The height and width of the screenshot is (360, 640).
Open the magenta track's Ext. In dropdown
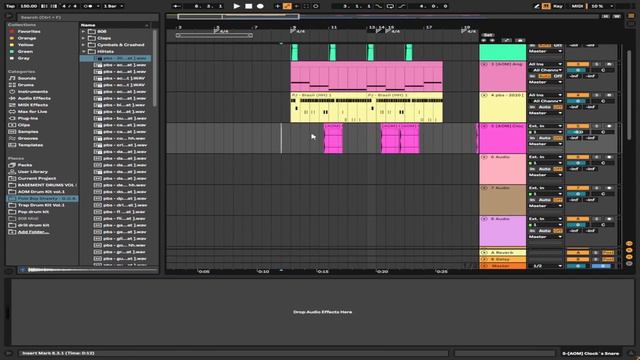(x=545, y=126)
